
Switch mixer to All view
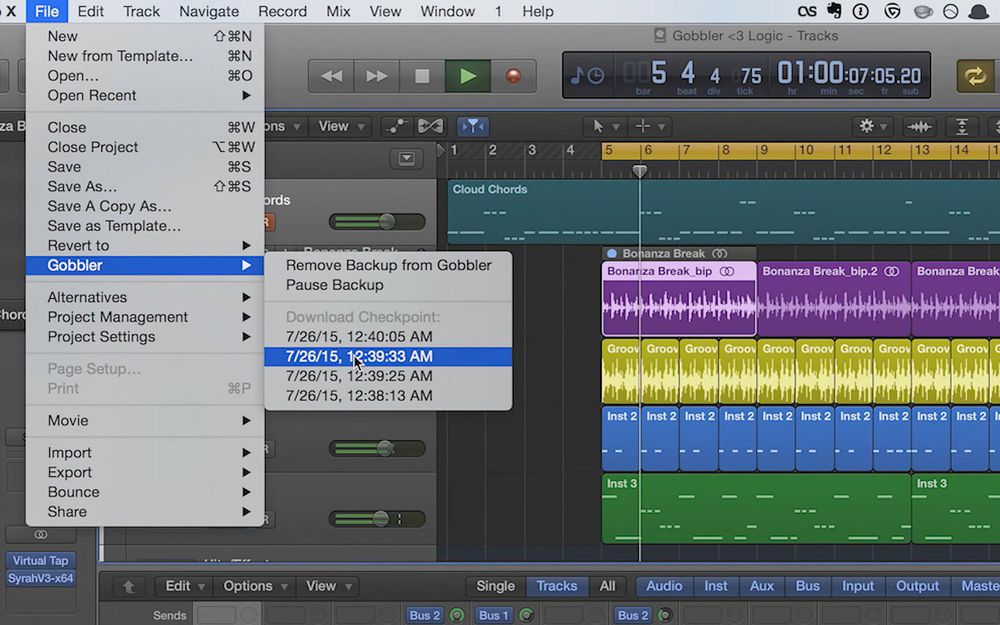tap(607, 586)
